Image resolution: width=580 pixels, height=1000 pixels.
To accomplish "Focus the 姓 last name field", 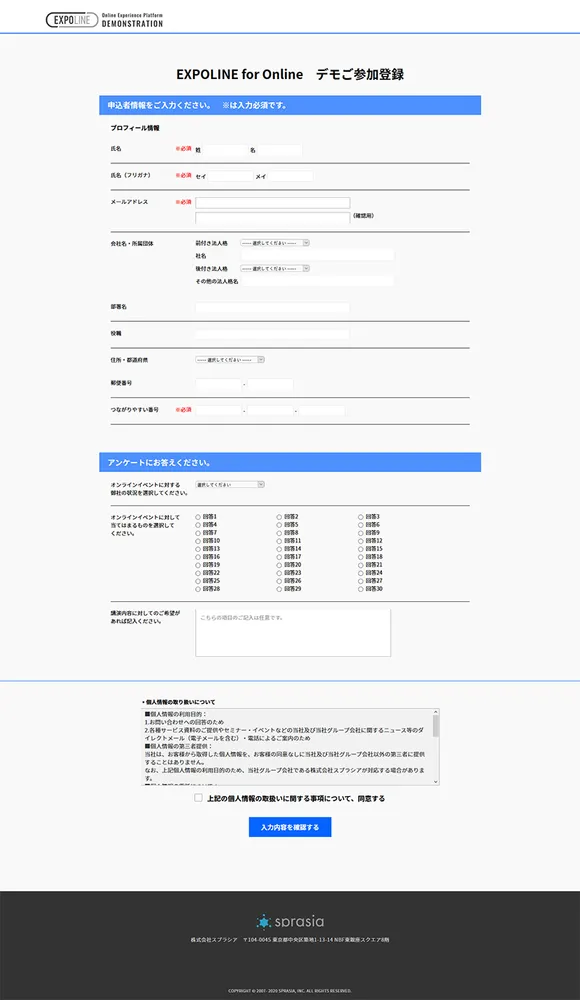I will click(x=225, y=150).
